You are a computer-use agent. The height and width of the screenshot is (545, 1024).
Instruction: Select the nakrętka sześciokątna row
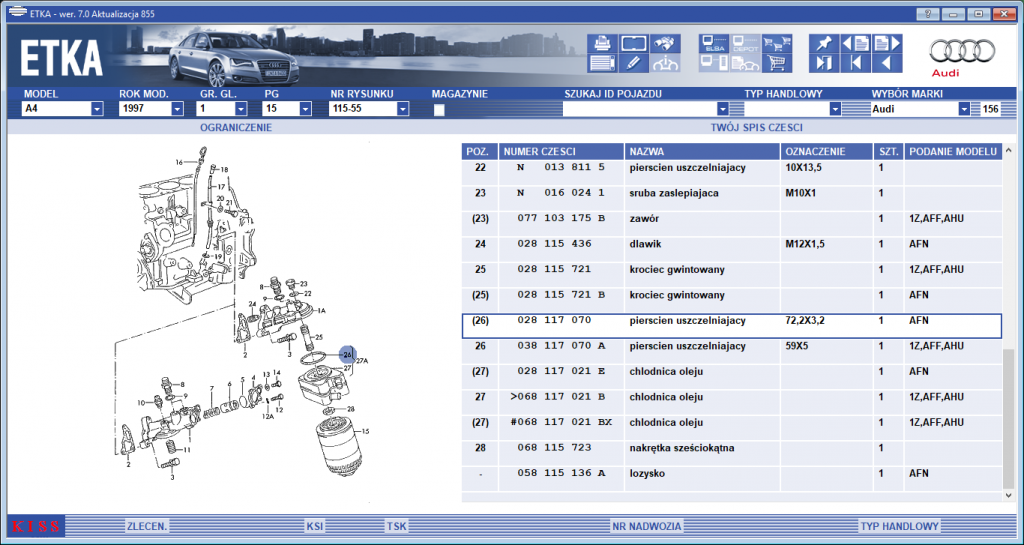(731, 452)
